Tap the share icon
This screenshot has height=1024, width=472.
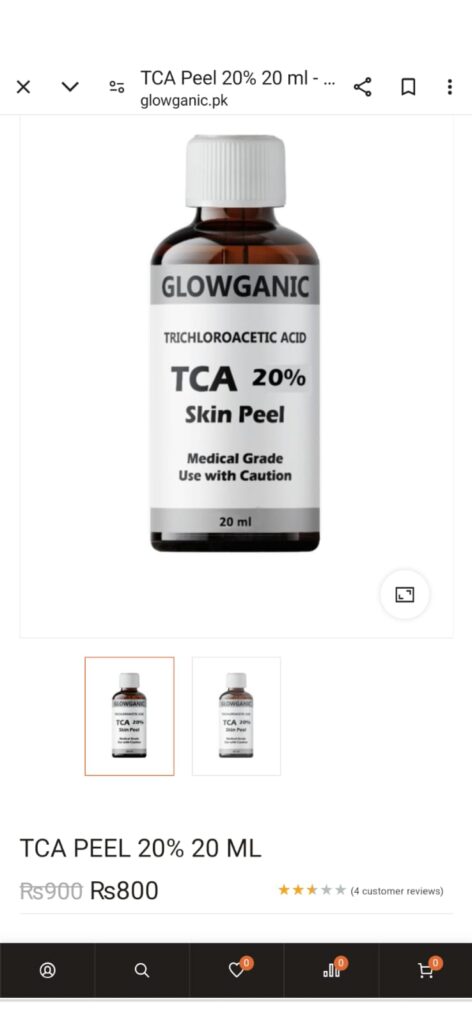click(x=362, y=87)
